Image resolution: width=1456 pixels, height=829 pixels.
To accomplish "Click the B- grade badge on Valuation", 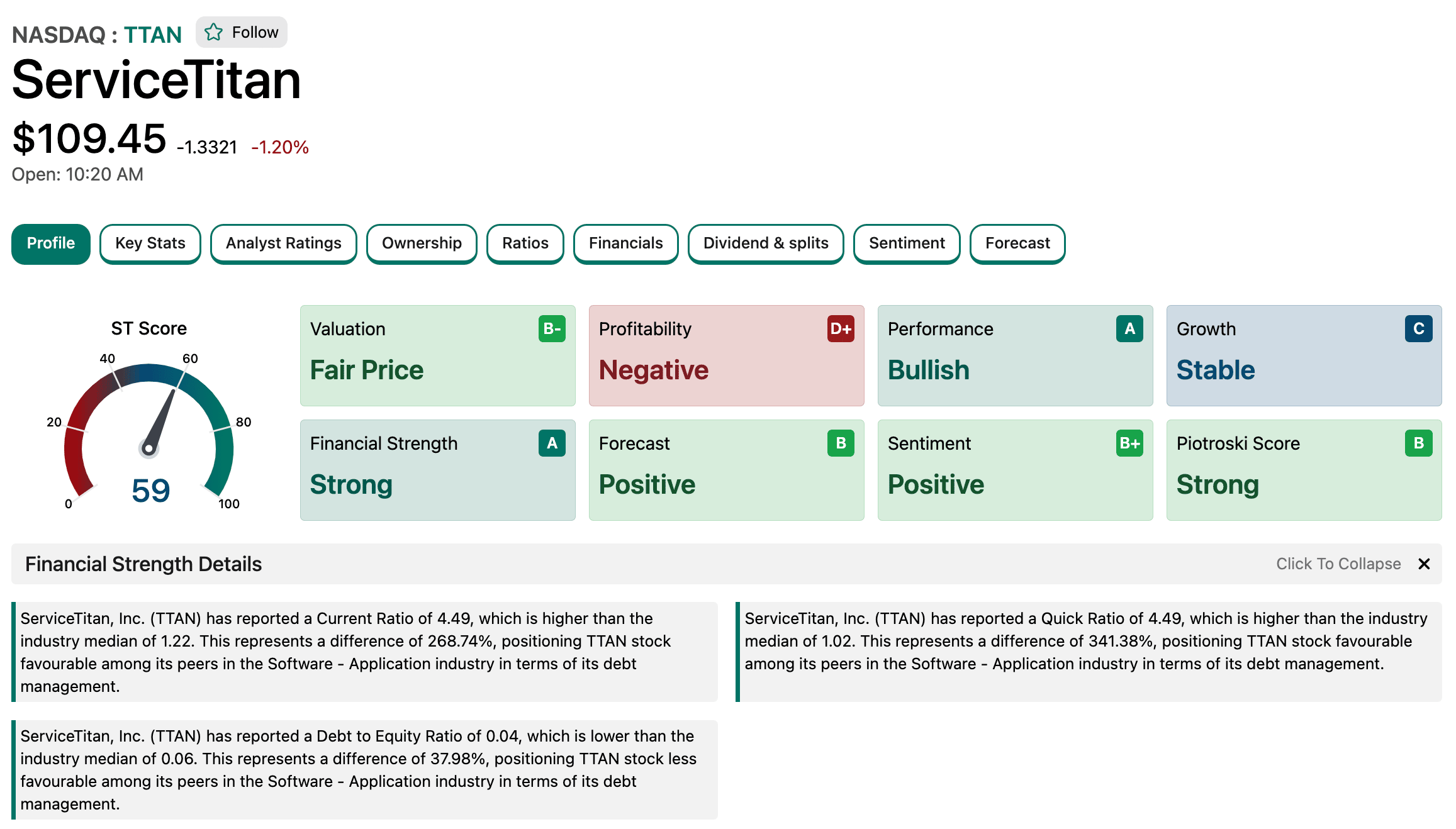I will point(552,329).
